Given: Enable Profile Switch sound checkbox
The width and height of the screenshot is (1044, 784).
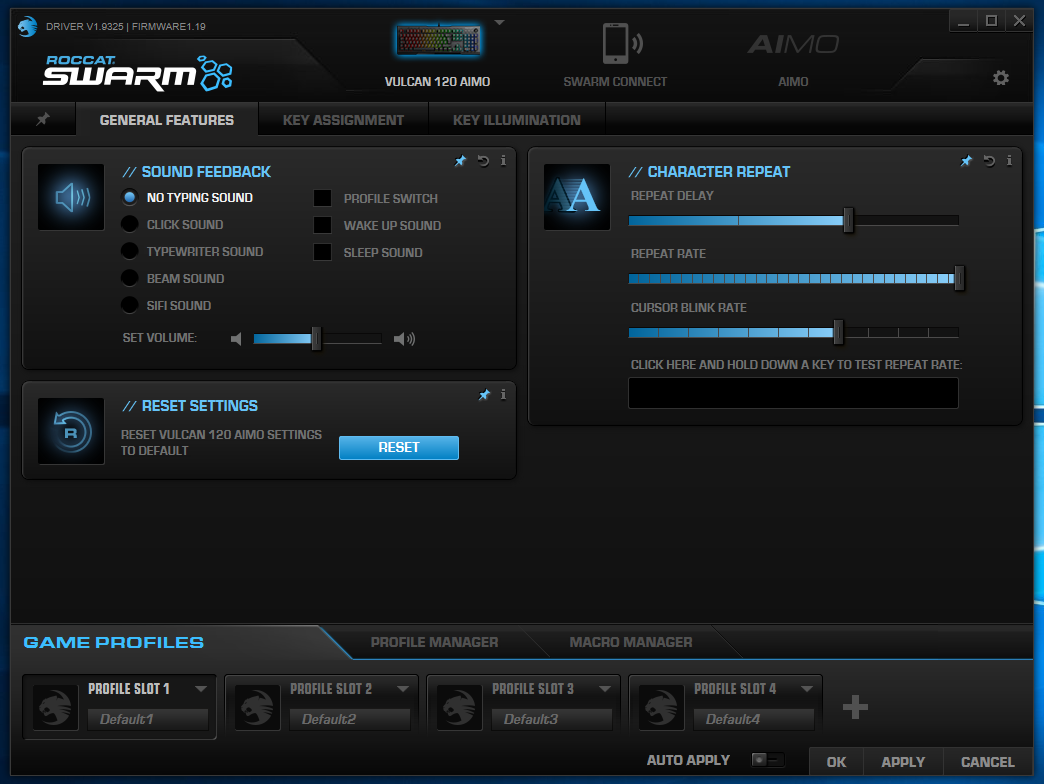Looking at the screenshot, I should coord(322,198).
